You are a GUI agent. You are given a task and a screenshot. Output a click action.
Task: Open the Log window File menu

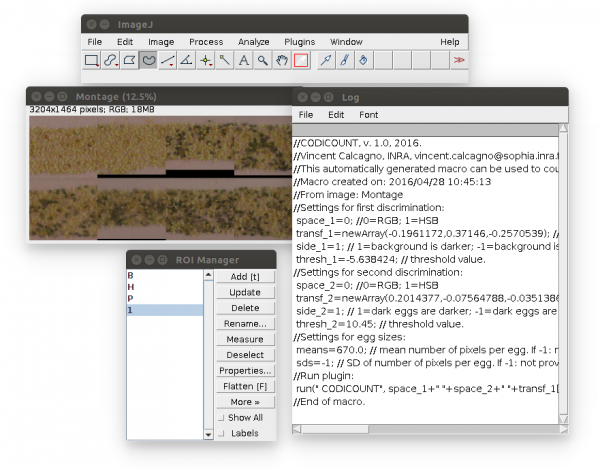(306, 115)
